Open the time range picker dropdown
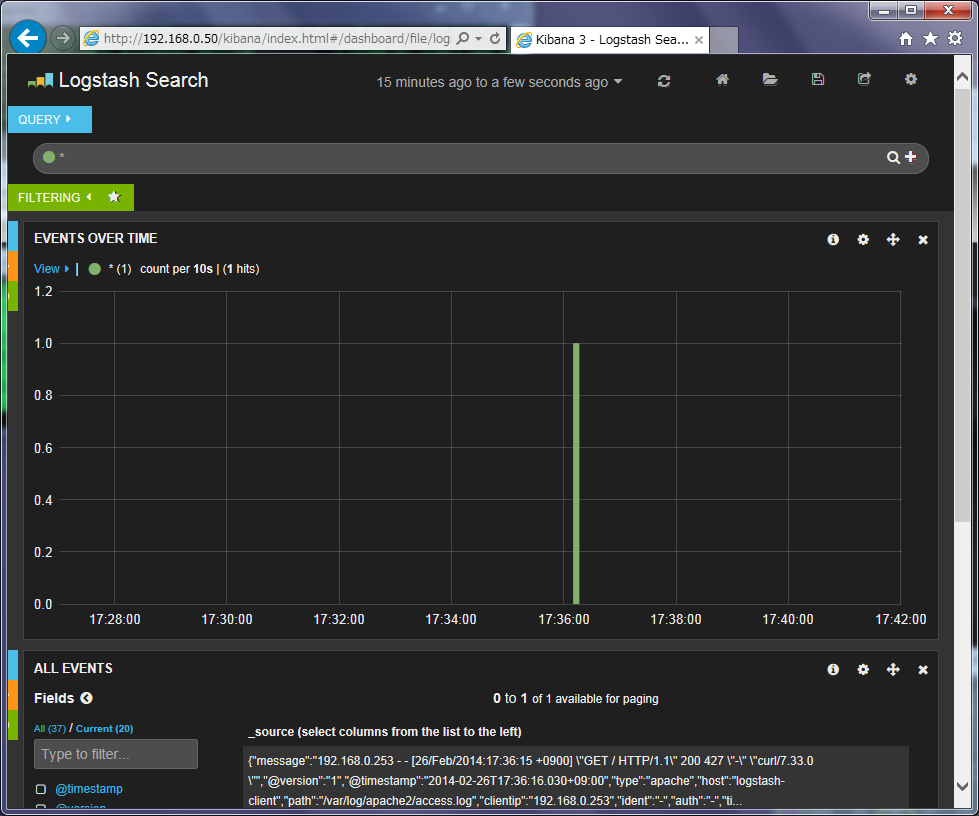Screen dimensions: 979x816 click(499, 82)
